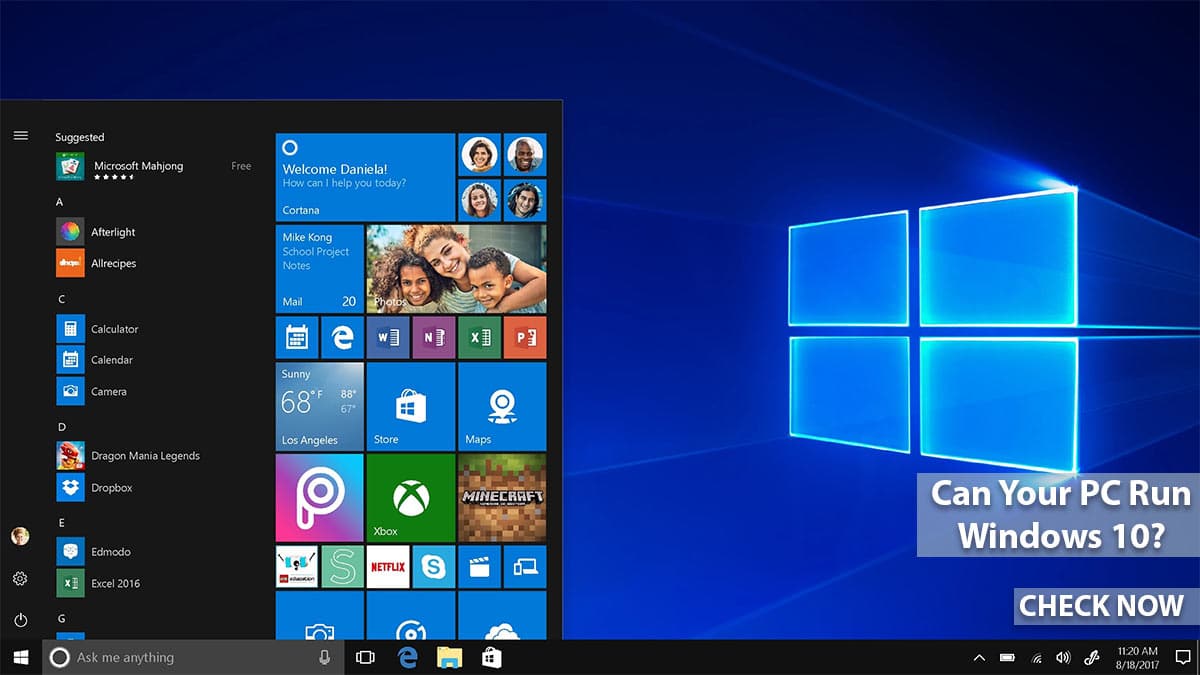Open the Cortana welcome tile
This screenshot has height=675, width=1200.
coord(365,177)
